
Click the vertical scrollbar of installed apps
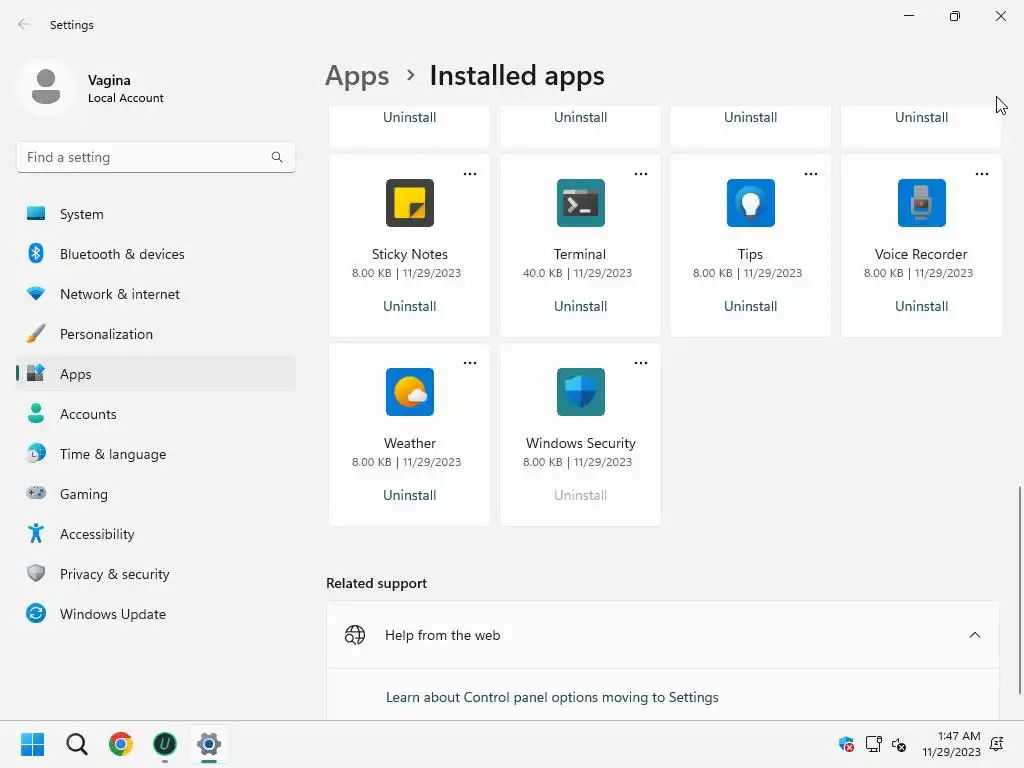point(1019,591)
